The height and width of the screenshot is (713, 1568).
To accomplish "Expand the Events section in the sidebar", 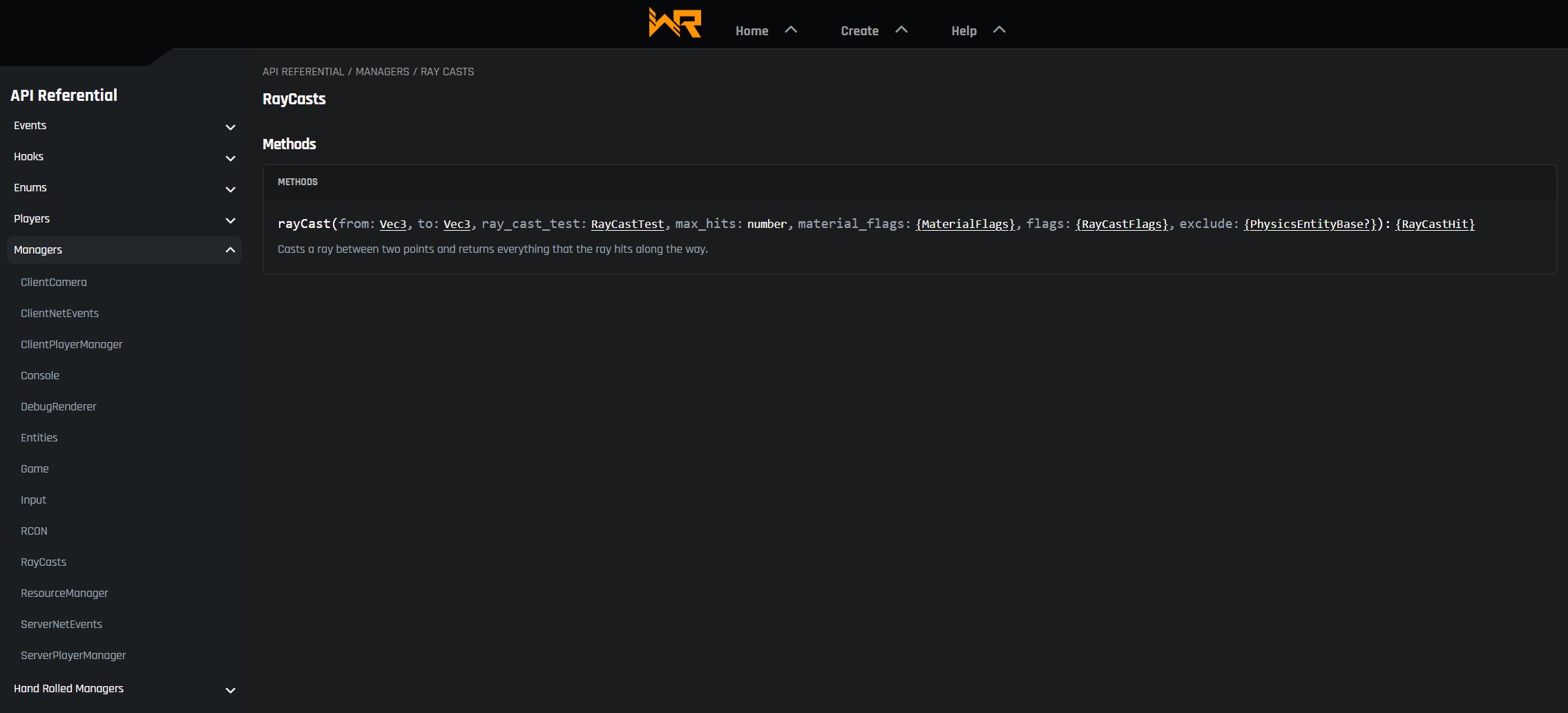I will (x=30, y=126).
